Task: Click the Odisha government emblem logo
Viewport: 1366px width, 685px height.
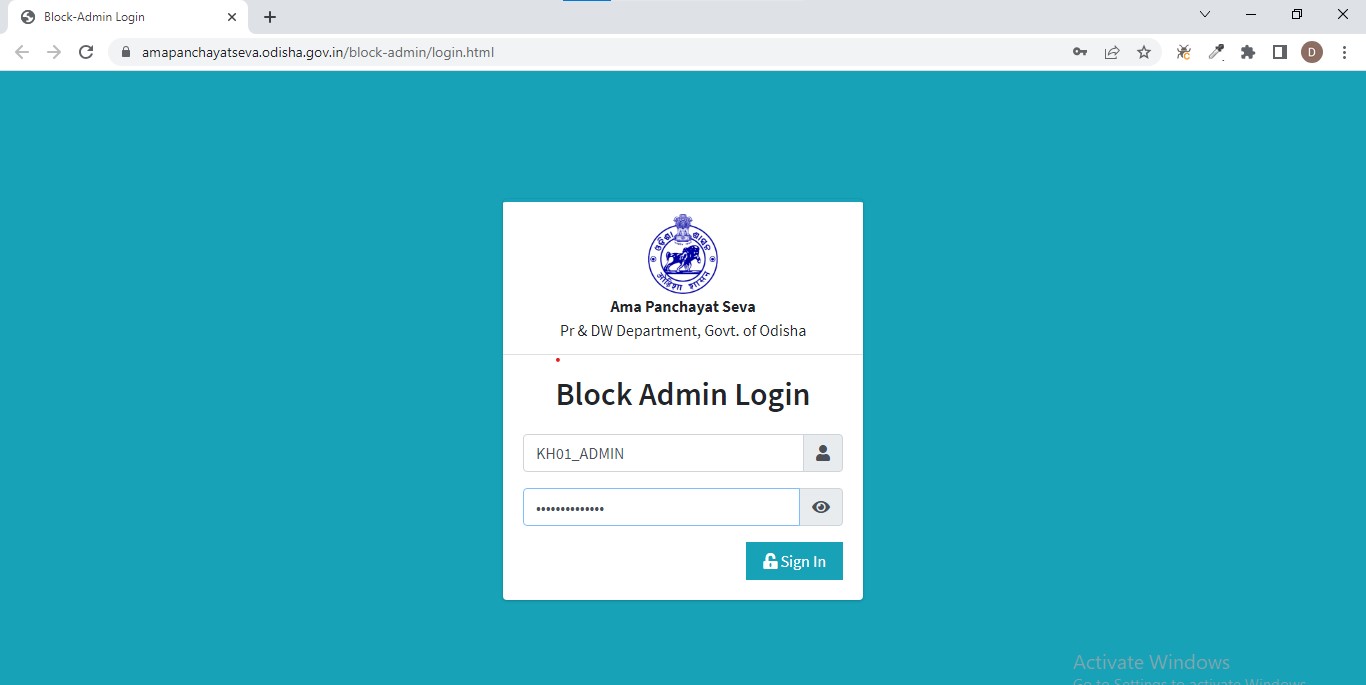Action: coord(683,253)
